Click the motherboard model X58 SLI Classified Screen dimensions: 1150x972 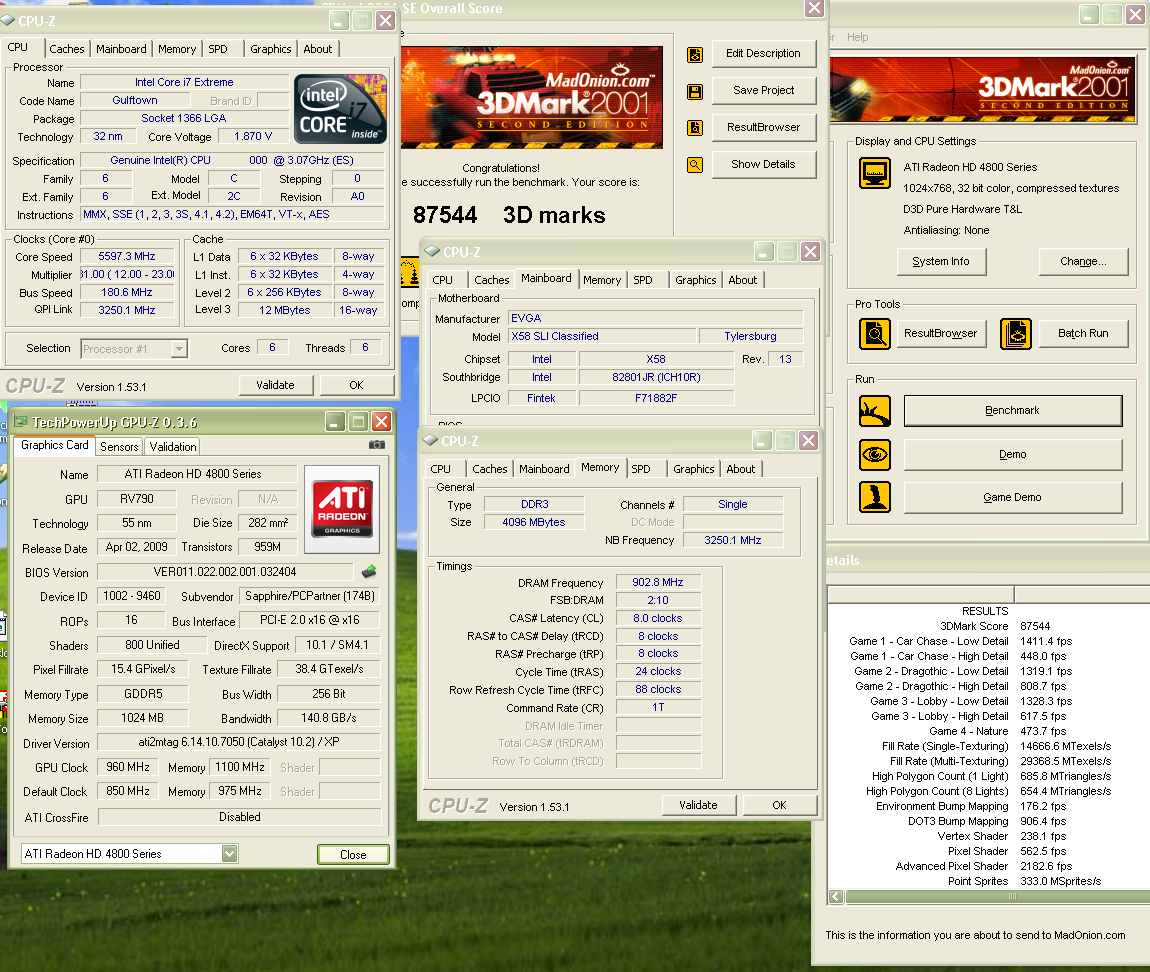(x=602, y=337)
